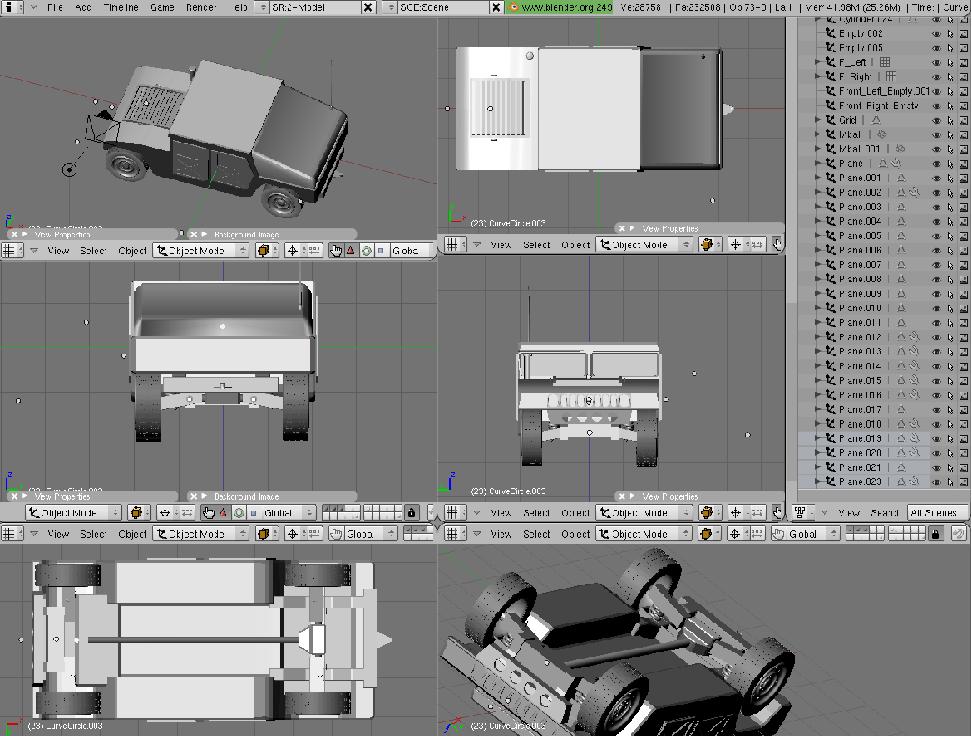Screen dimensions: 972x736
Task: Enable scale manipulator square under the perspective truck view
Action: click(381, 251)
